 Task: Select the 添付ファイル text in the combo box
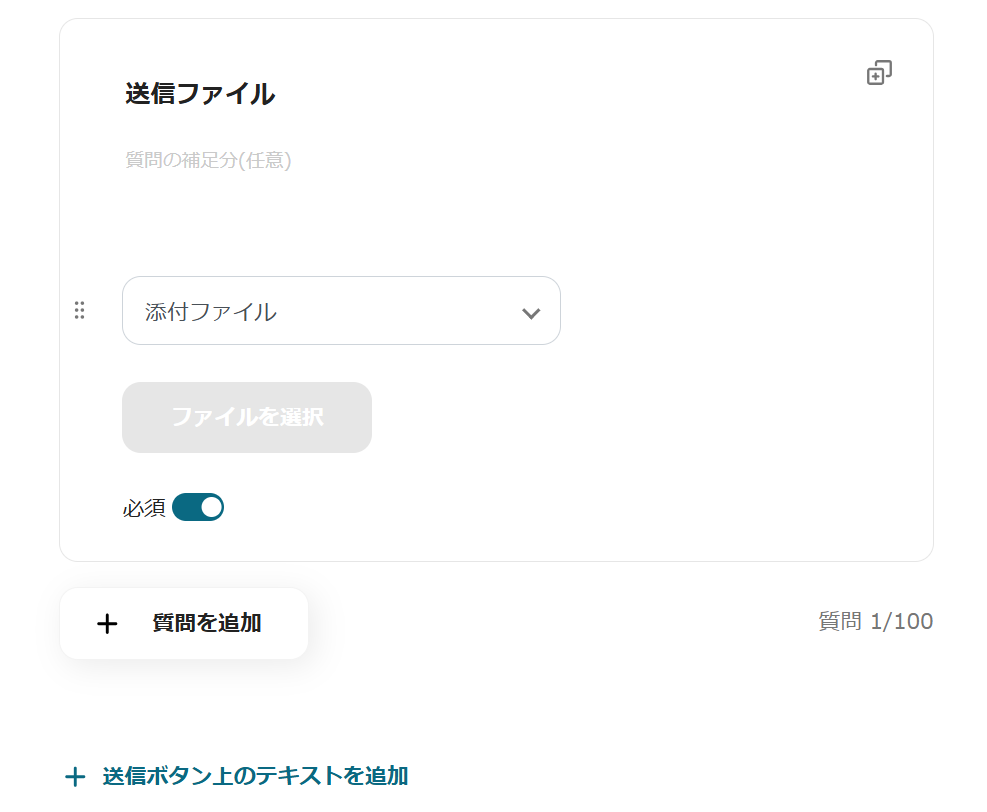(x=211, y=312)
